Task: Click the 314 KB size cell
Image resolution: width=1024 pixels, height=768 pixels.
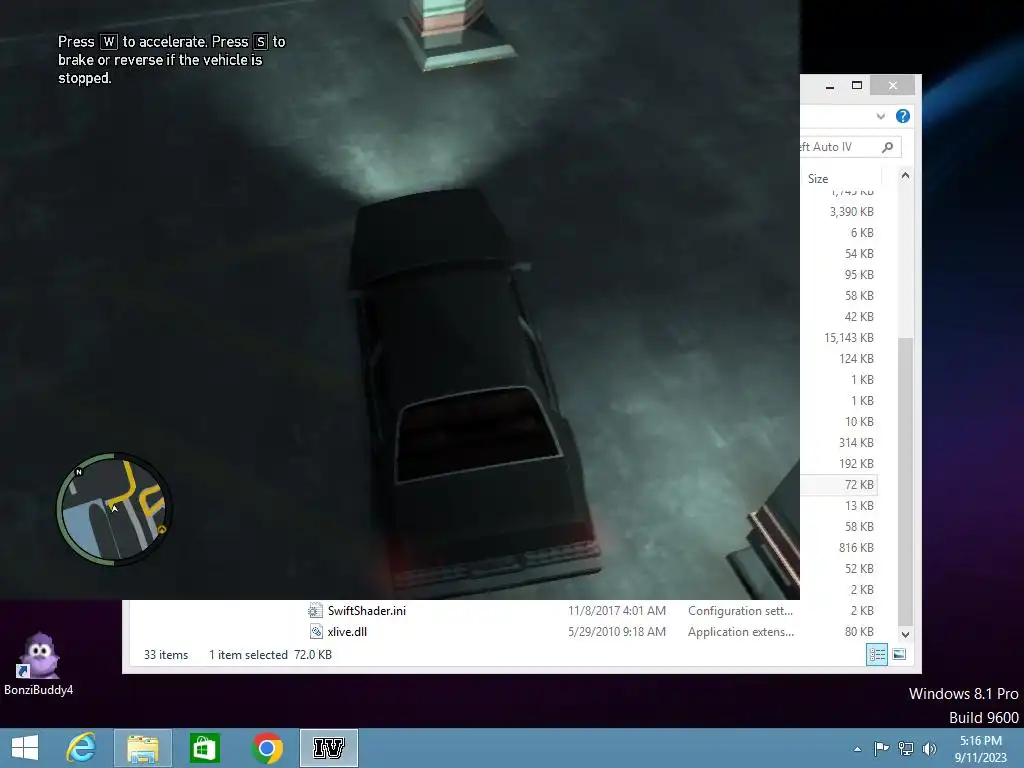Action: [856, 442]
